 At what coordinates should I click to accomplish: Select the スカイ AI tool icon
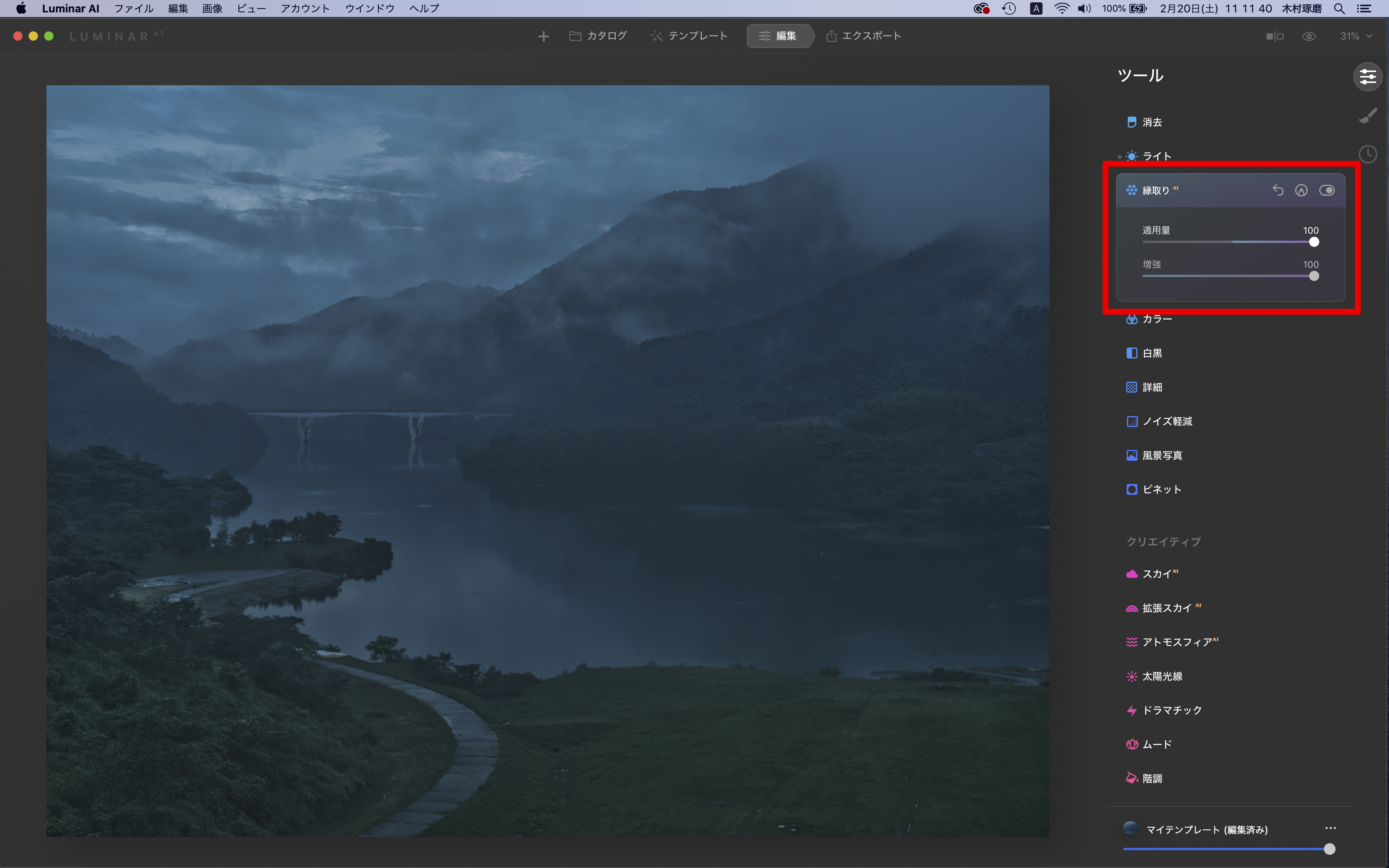point(1131,574)
